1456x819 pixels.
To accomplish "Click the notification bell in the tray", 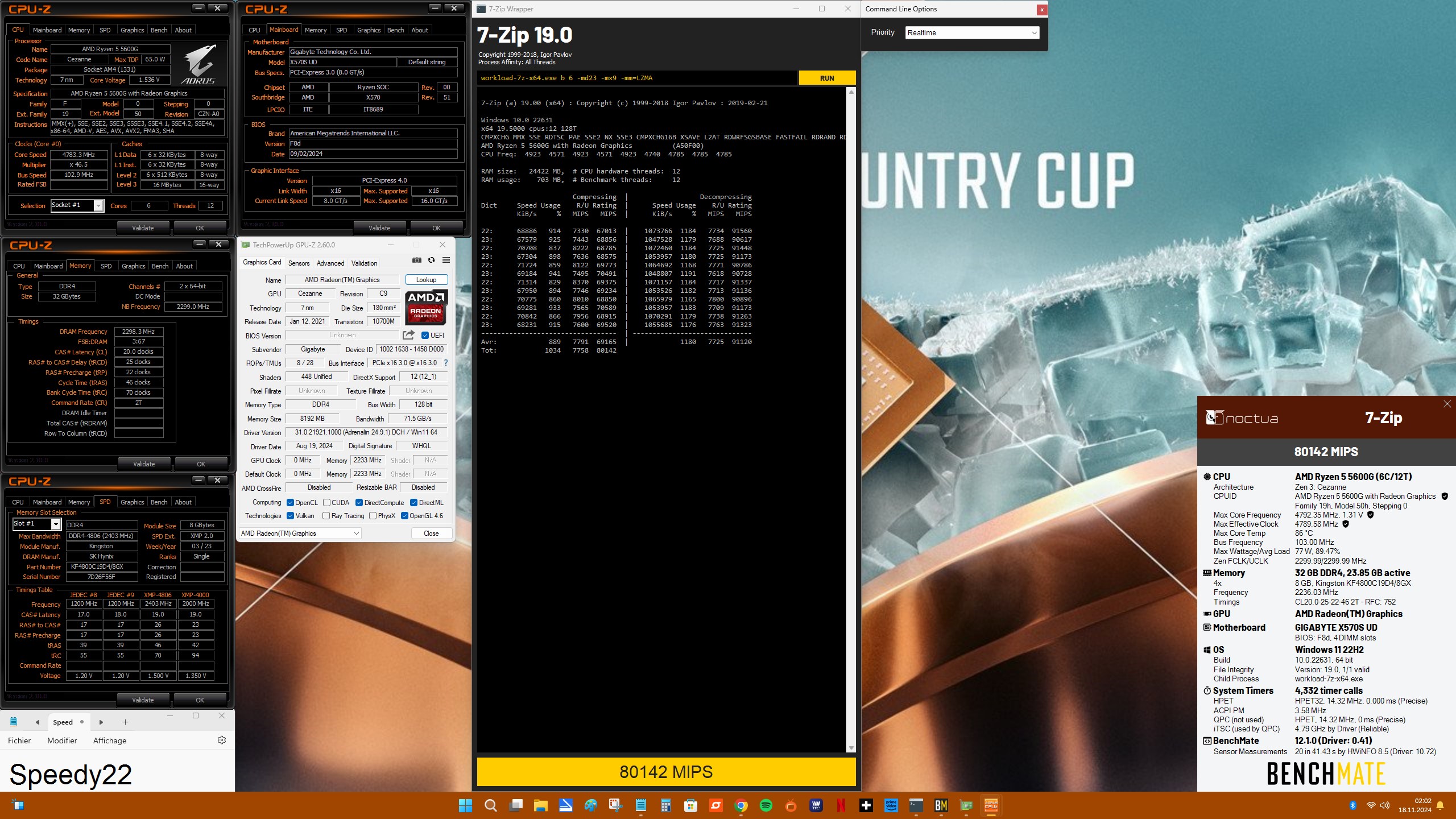I will pyautogui.click(x=1440, y=805).
